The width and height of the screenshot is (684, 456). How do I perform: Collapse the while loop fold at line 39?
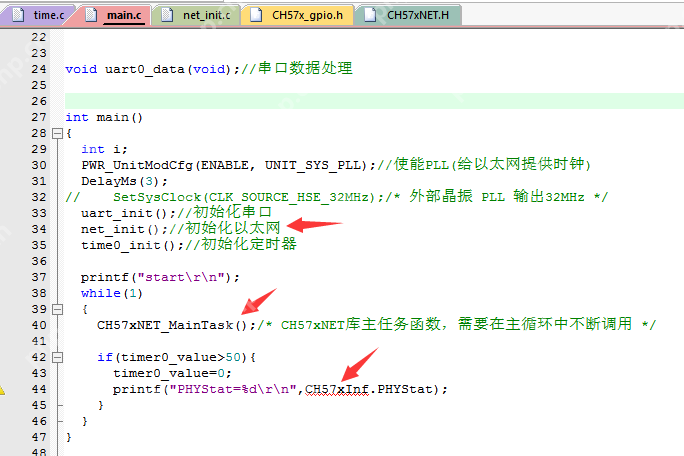coord(58,309)
